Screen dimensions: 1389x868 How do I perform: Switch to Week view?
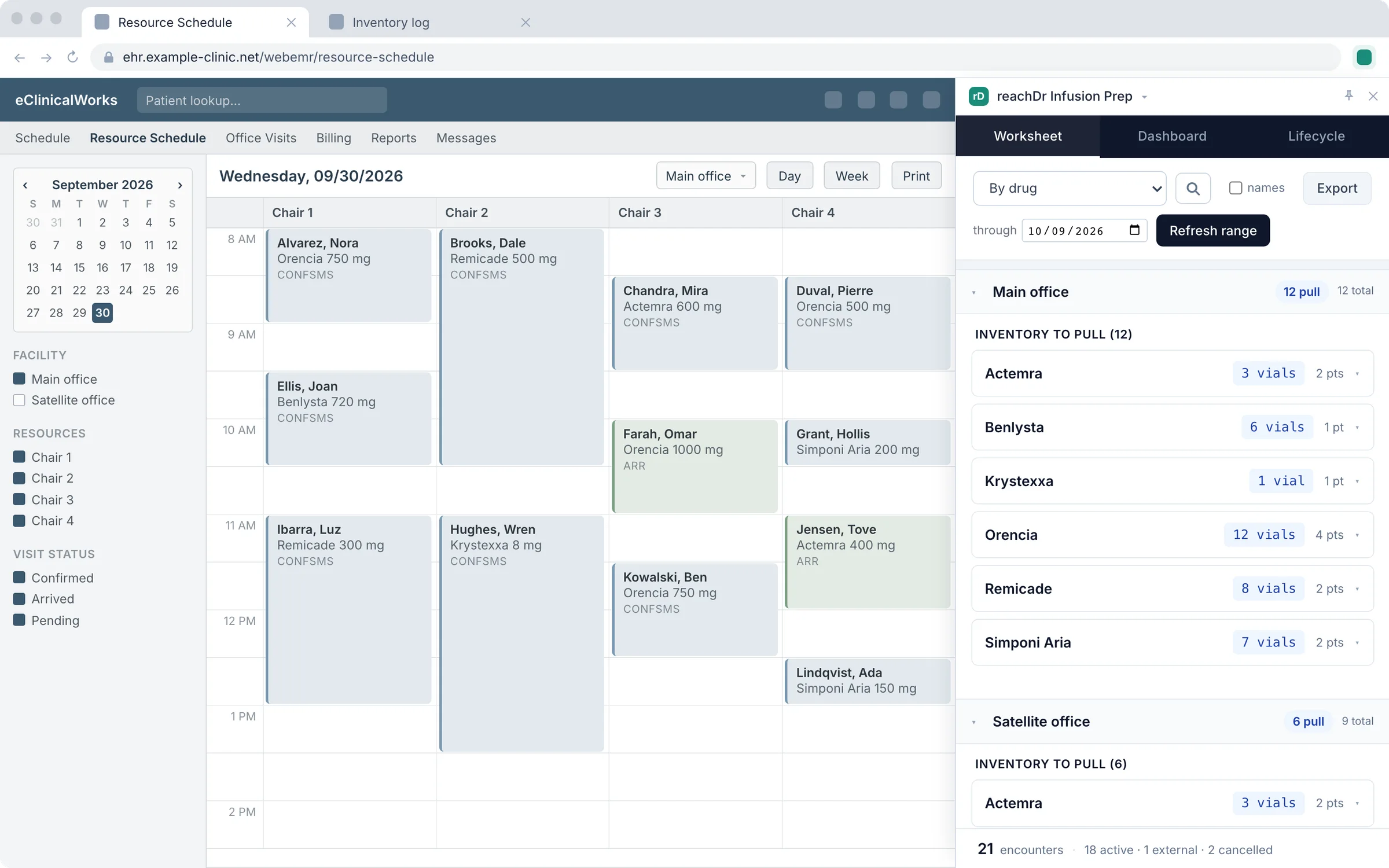tap(851, 176)
